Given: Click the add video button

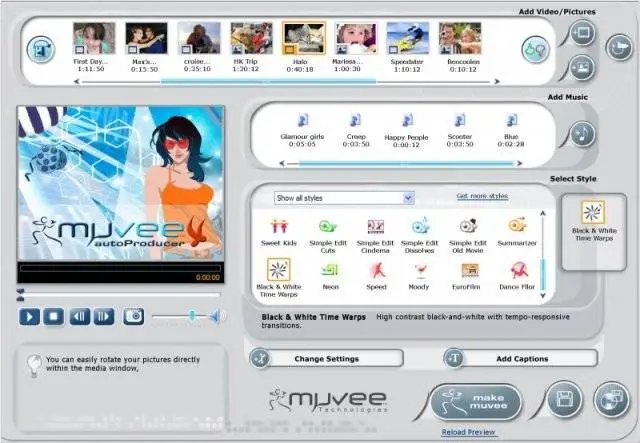Looking at the screenshot, I should click(x=582, y=33).
